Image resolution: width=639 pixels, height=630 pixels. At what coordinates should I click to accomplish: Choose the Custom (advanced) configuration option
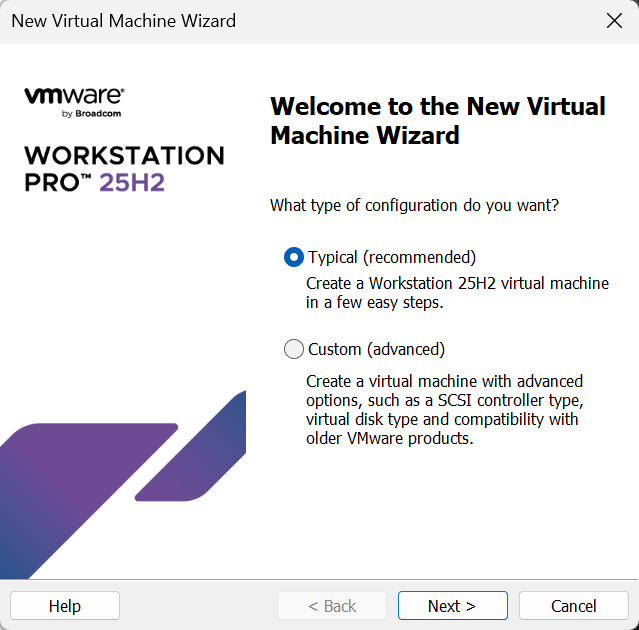pos(294,349)
